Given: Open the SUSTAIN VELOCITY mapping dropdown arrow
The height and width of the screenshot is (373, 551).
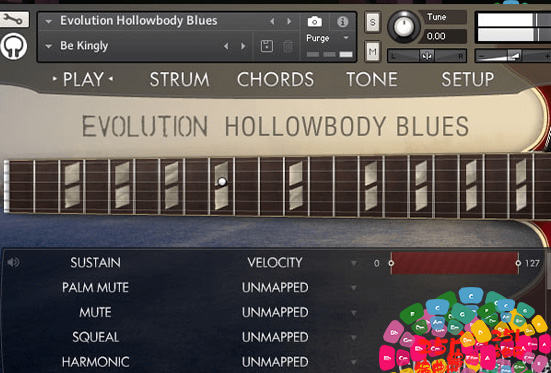Looking at the screenshot, I should (354, 263).
